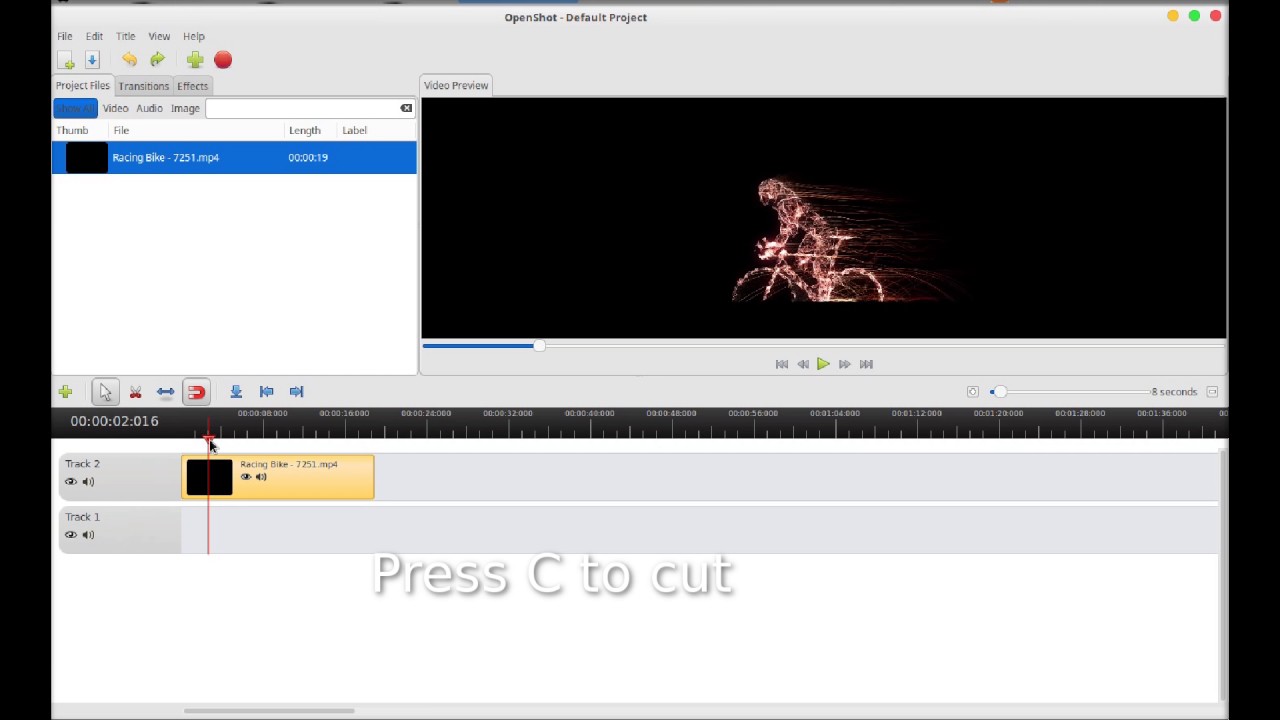
Task: Go to the next marker
Action: tap(296, 392)
